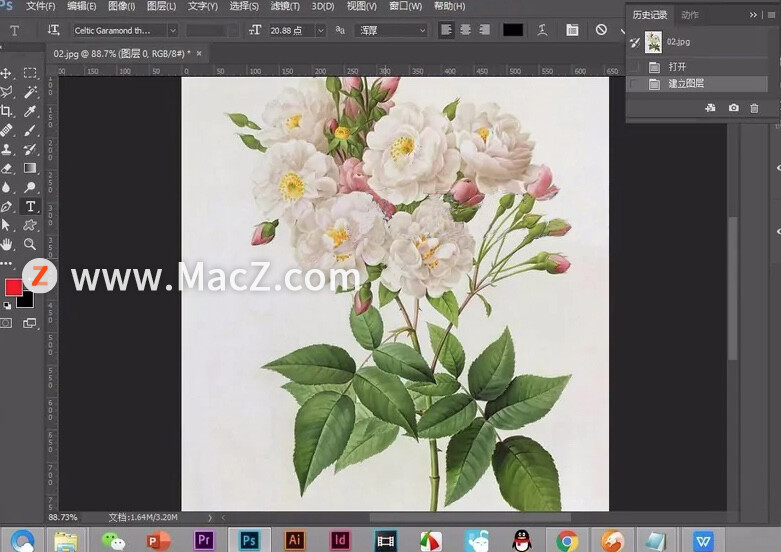Screen dimensions: 781x552
Task: Cancel current text edits
Action: click(601, 30)
